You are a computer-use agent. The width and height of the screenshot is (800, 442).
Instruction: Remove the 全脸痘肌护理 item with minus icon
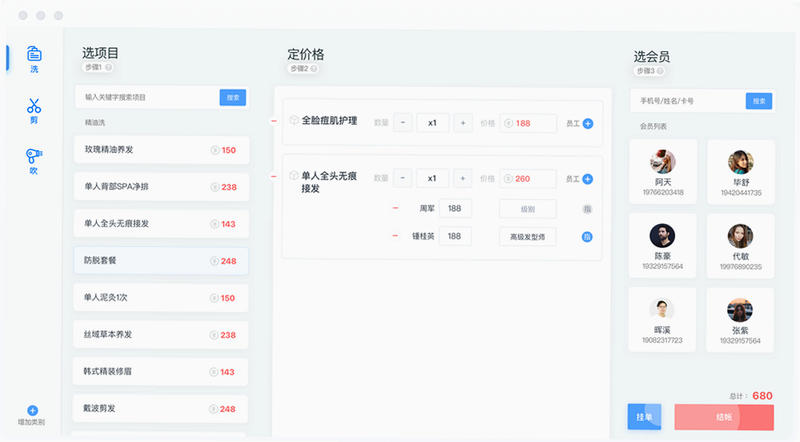274,121
